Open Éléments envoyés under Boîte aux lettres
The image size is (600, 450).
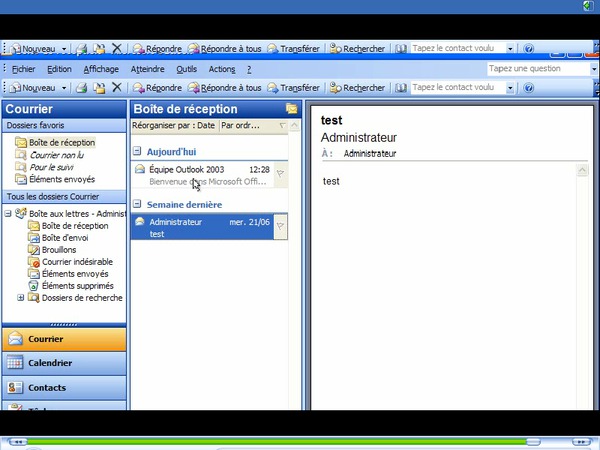tap(68, 274)
